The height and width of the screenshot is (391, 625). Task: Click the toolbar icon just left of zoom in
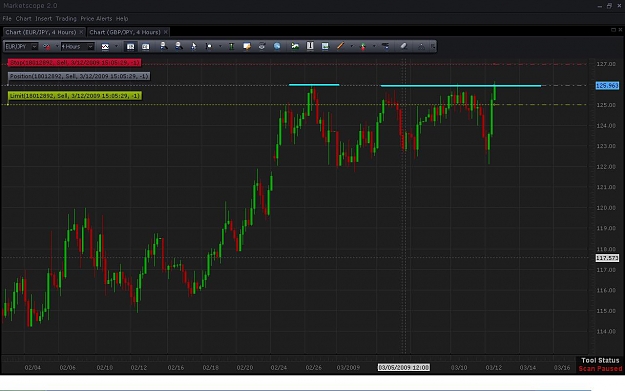(x=145, y=47)
